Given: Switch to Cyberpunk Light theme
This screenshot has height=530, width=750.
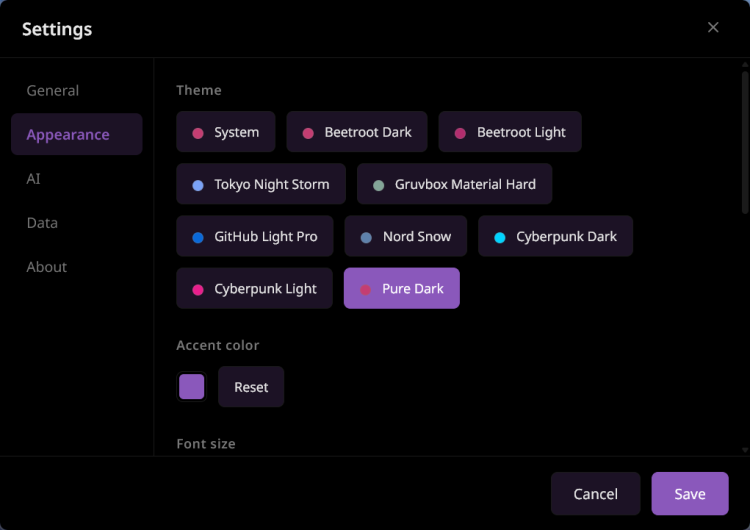Looking at the screenshot, I should 254,288.
